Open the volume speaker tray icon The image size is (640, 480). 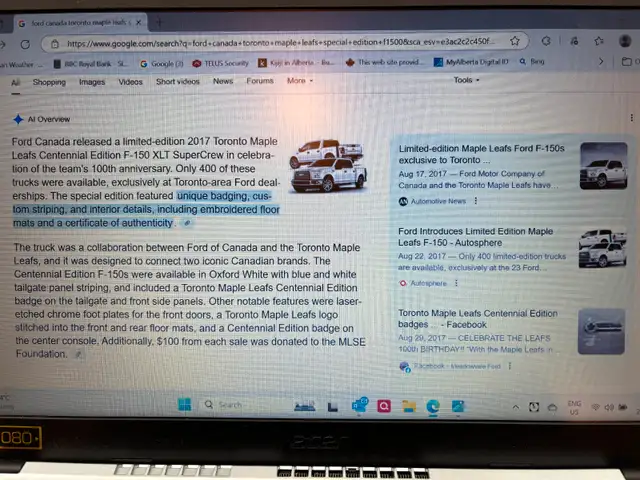coord(609,407)
